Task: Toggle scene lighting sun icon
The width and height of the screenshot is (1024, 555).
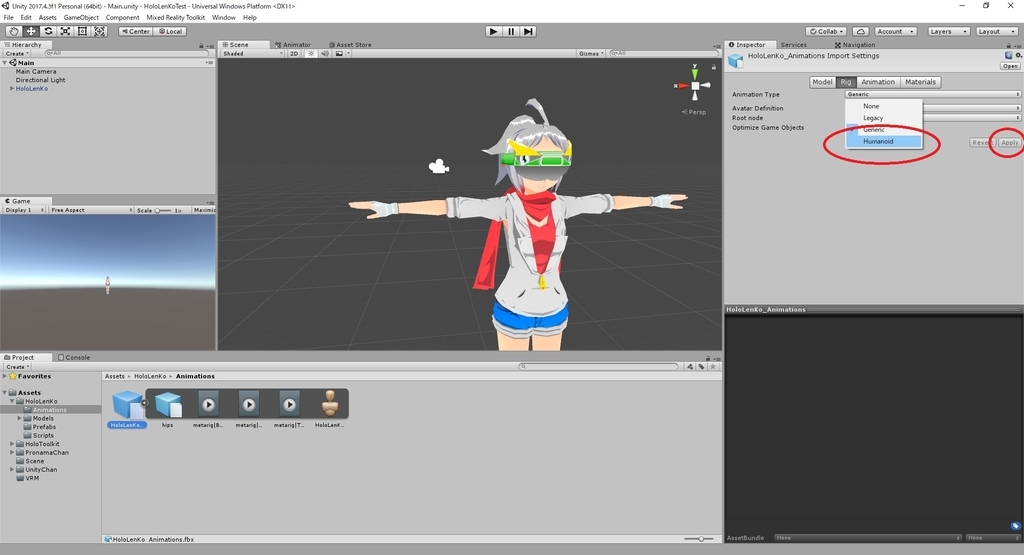Action: 311,54
